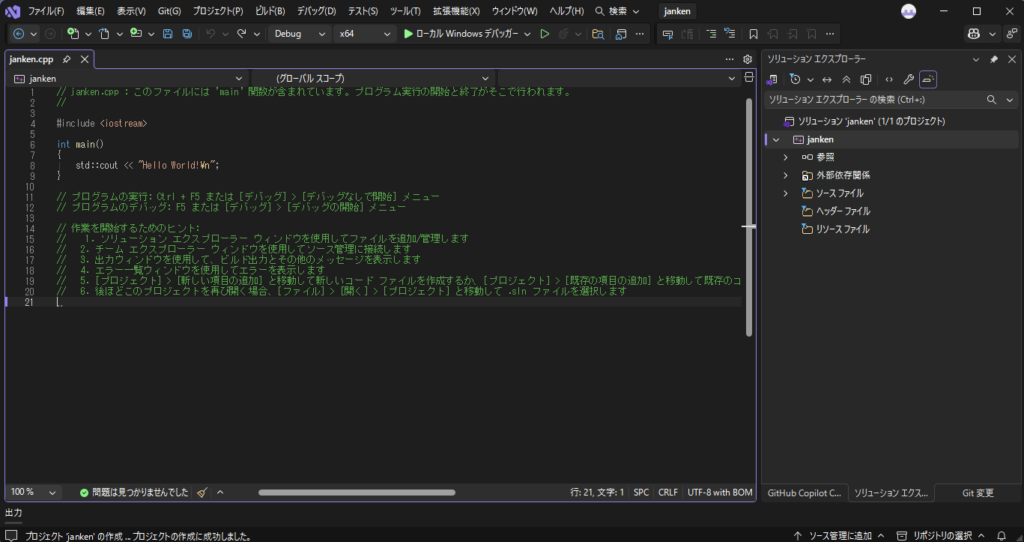Switch views icon in Solution Explorer toolbar

click(x=773, y=80)
